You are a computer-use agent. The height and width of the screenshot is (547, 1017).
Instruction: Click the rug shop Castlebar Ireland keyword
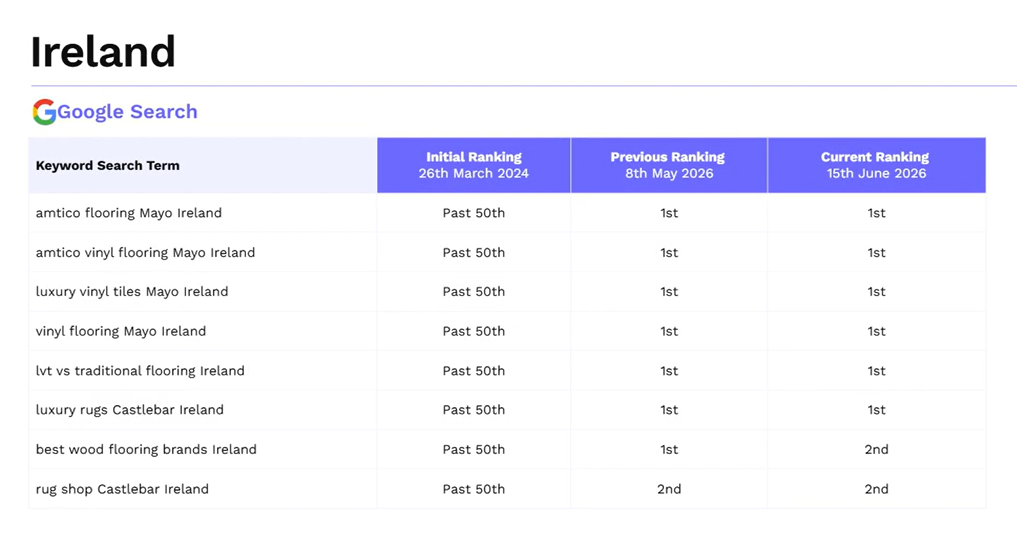pos(122,489)
